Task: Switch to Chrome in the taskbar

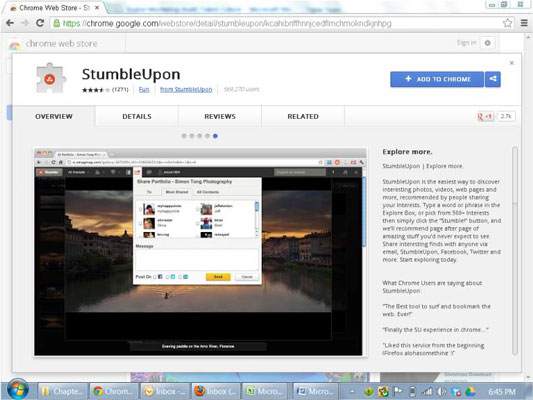Action: click(114, 391)
